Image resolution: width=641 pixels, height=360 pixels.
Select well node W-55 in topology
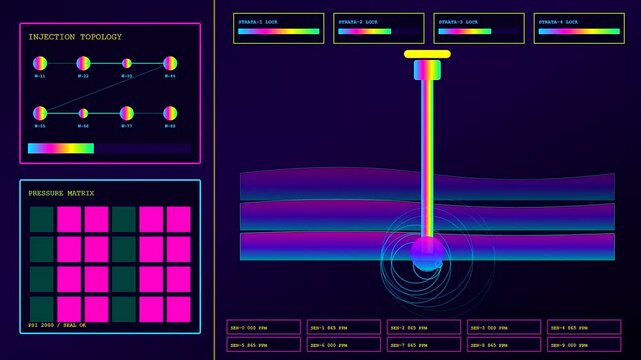tap(40, 113)
